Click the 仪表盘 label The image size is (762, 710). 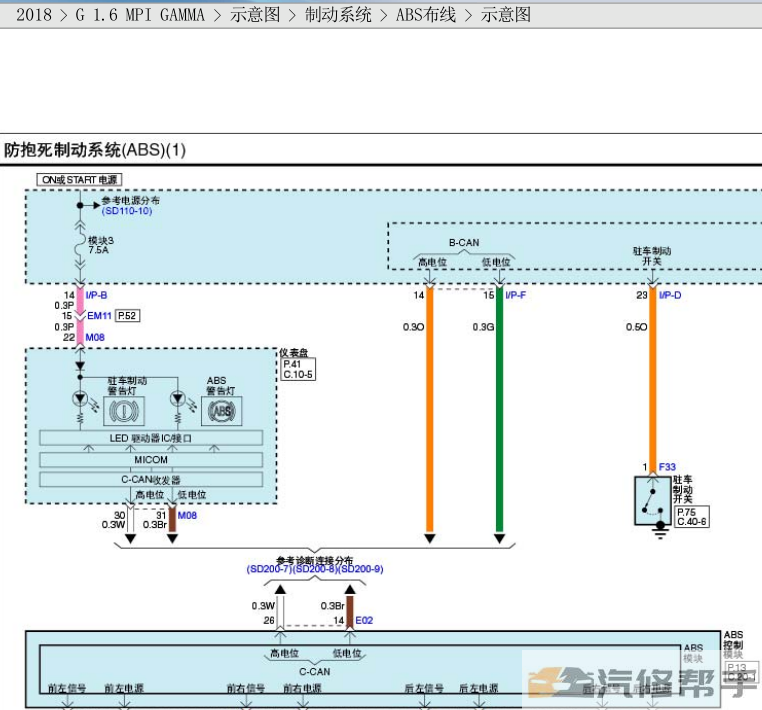click(x=294, y=352)
